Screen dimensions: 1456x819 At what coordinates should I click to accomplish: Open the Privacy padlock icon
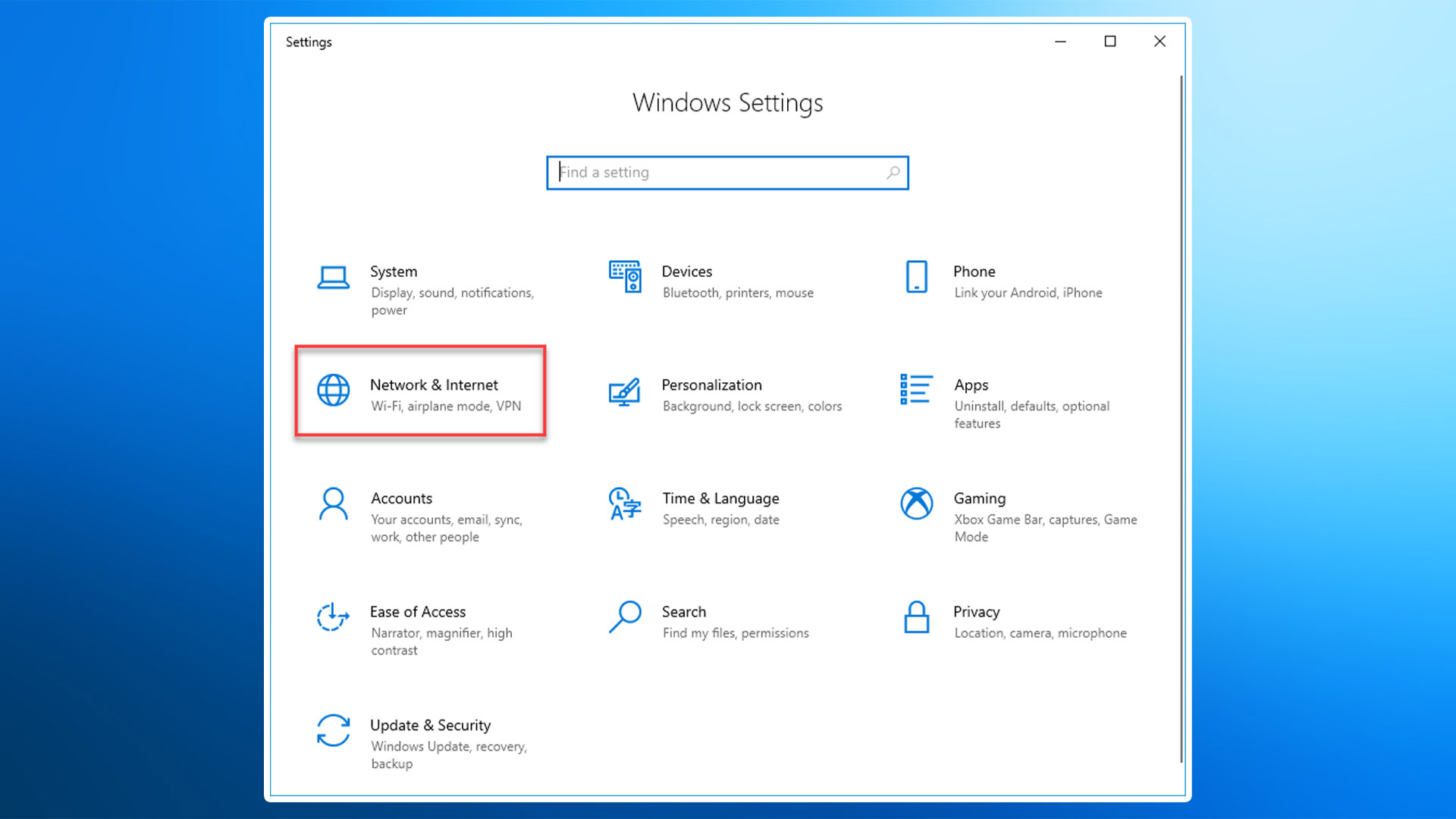click(x=917, y=617)
